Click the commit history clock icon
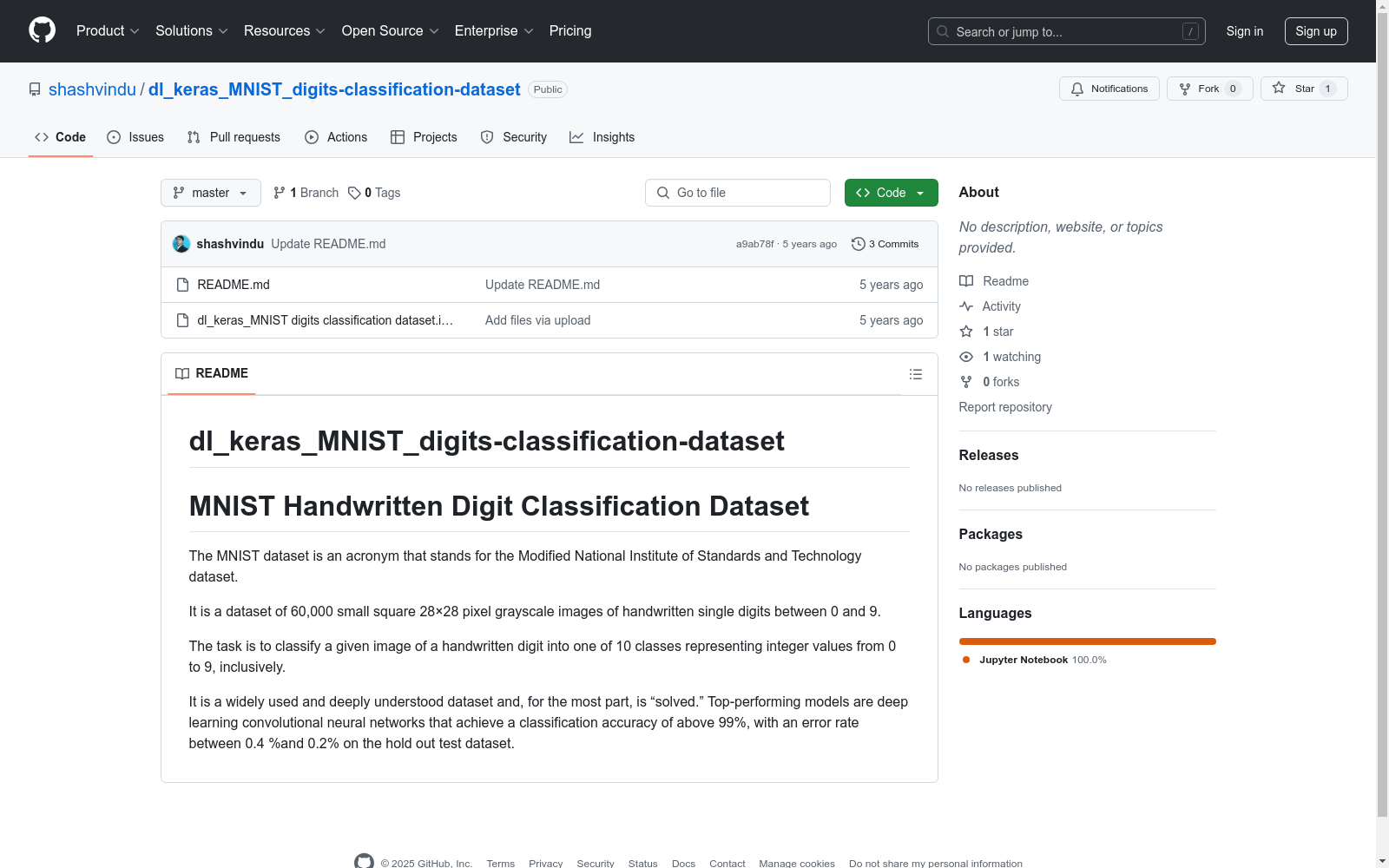The image size is (1389, 868). click(x=859, y=244)
